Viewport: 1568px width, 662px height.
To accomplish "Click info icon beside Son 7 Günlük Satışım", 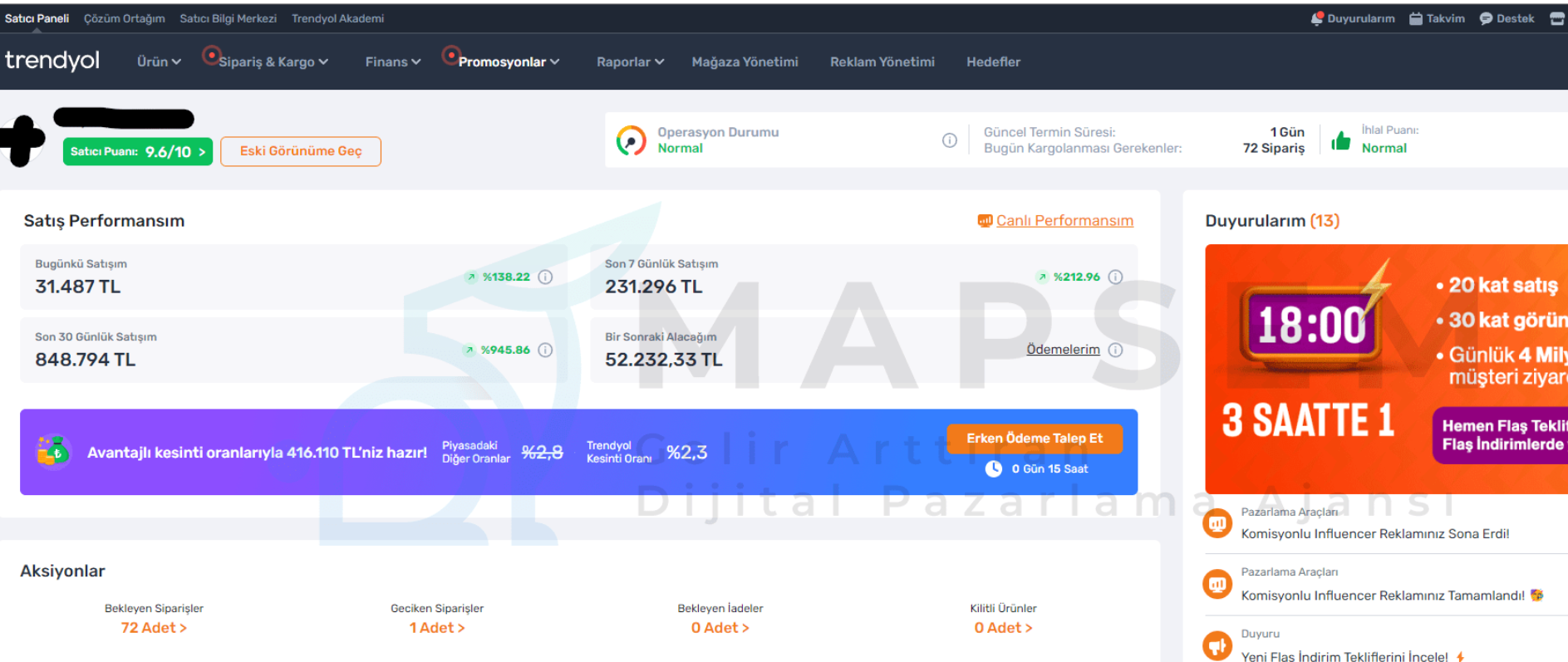I will coord(1115,277).
